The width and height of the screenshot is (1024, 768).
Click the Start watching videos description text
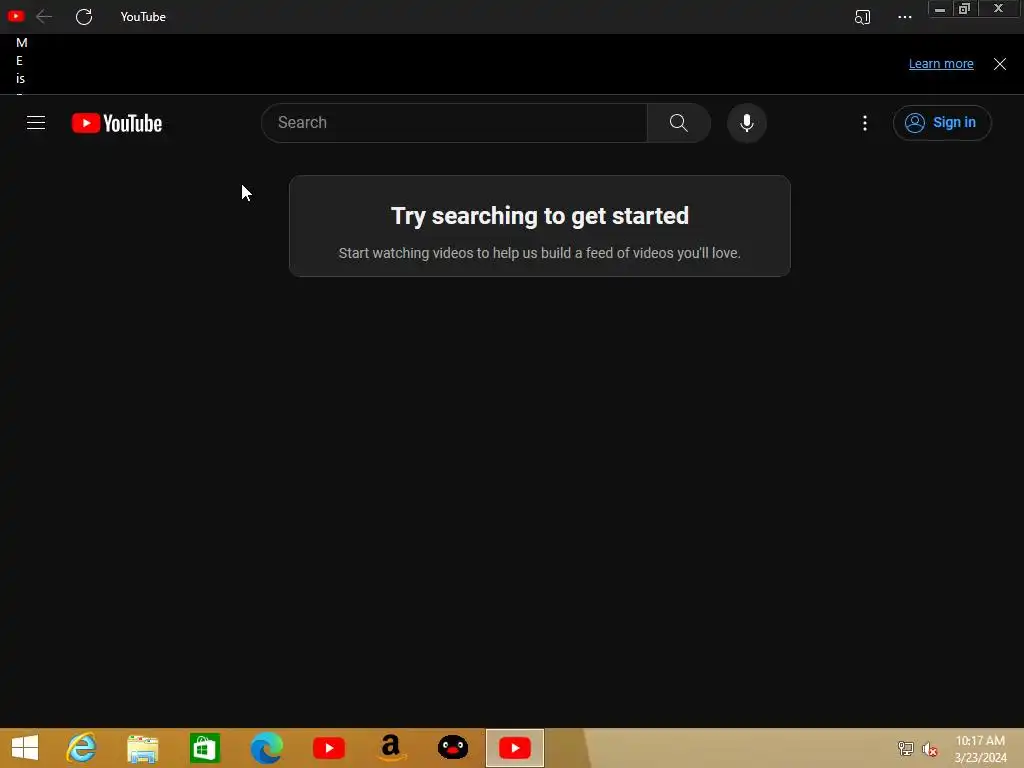tap(539, 253)
